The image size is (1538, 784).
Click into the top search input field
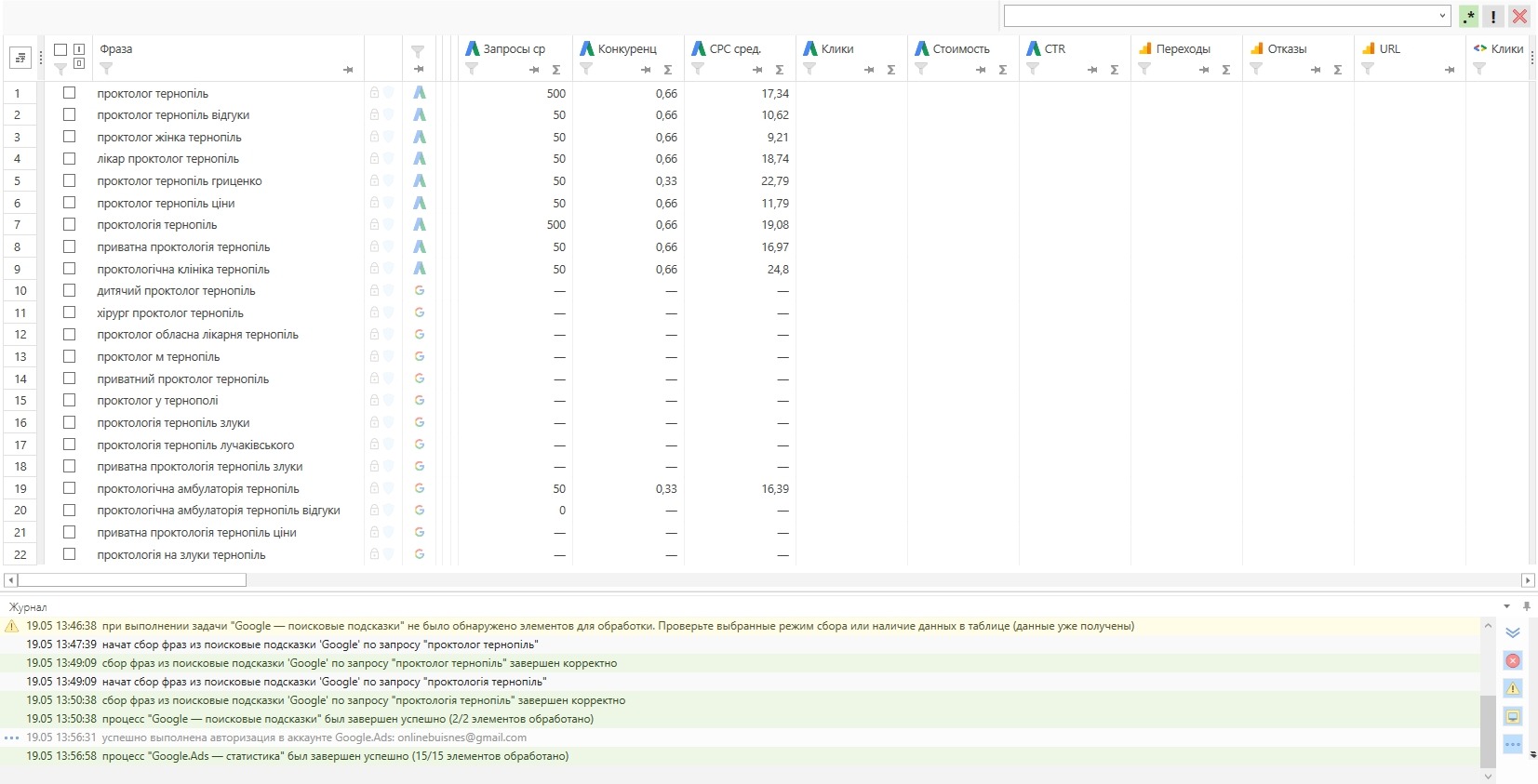[1221, 16]
